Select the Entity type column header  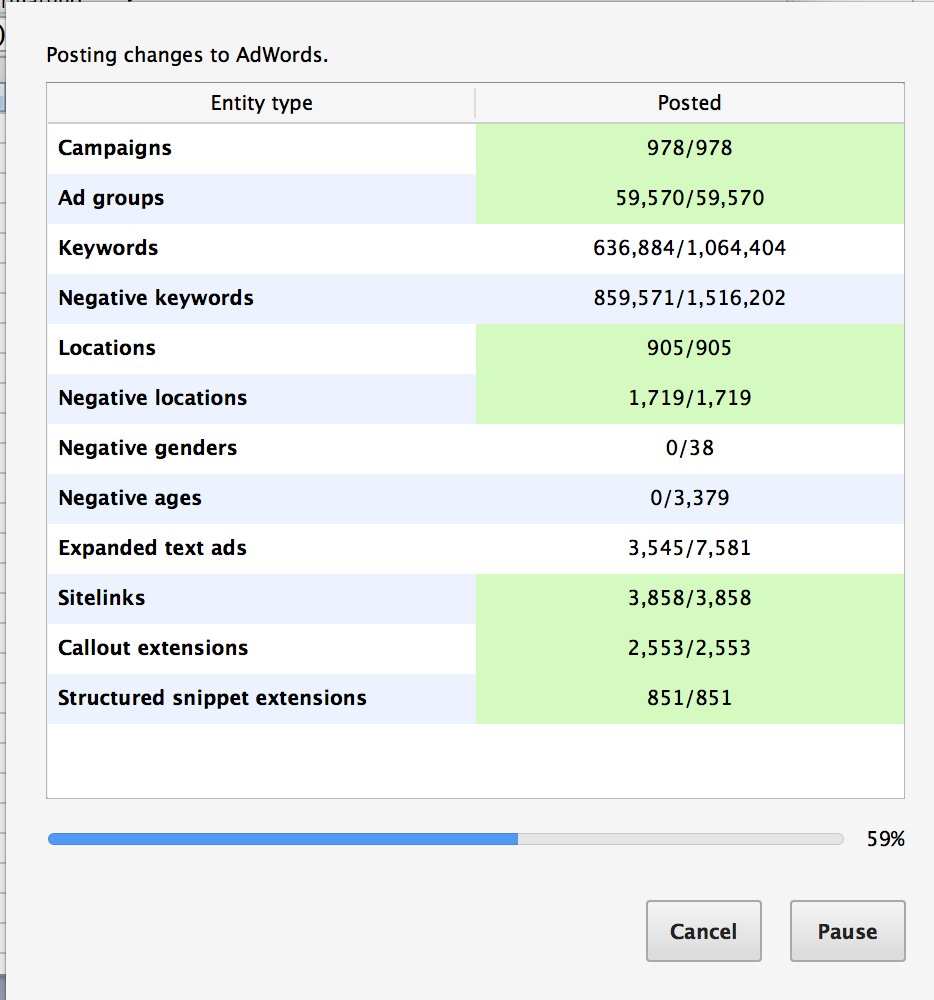261,103
